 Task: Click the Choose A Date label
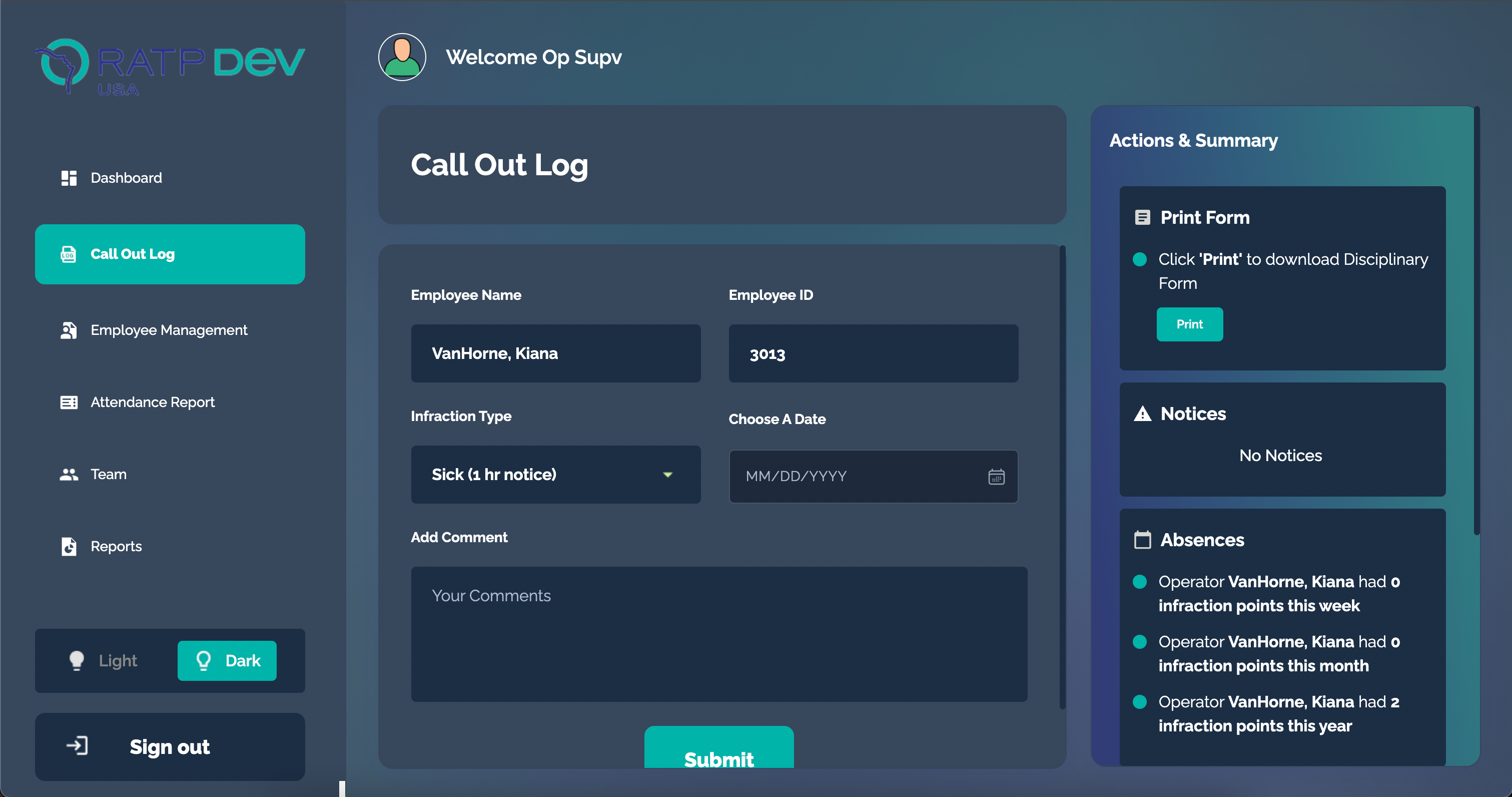tap(777, 419)
